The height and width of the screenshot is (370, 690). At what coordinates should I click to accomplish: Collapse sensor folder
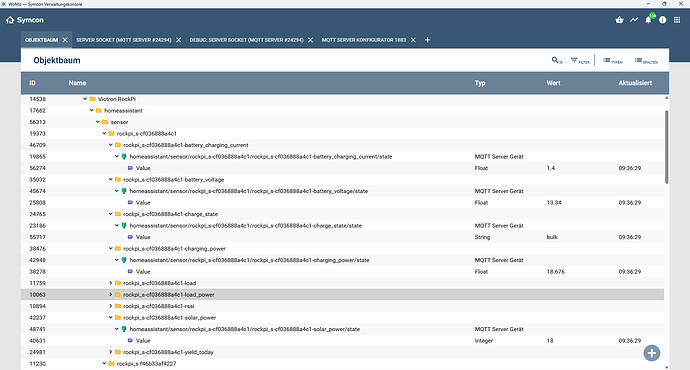click(98, 122)
